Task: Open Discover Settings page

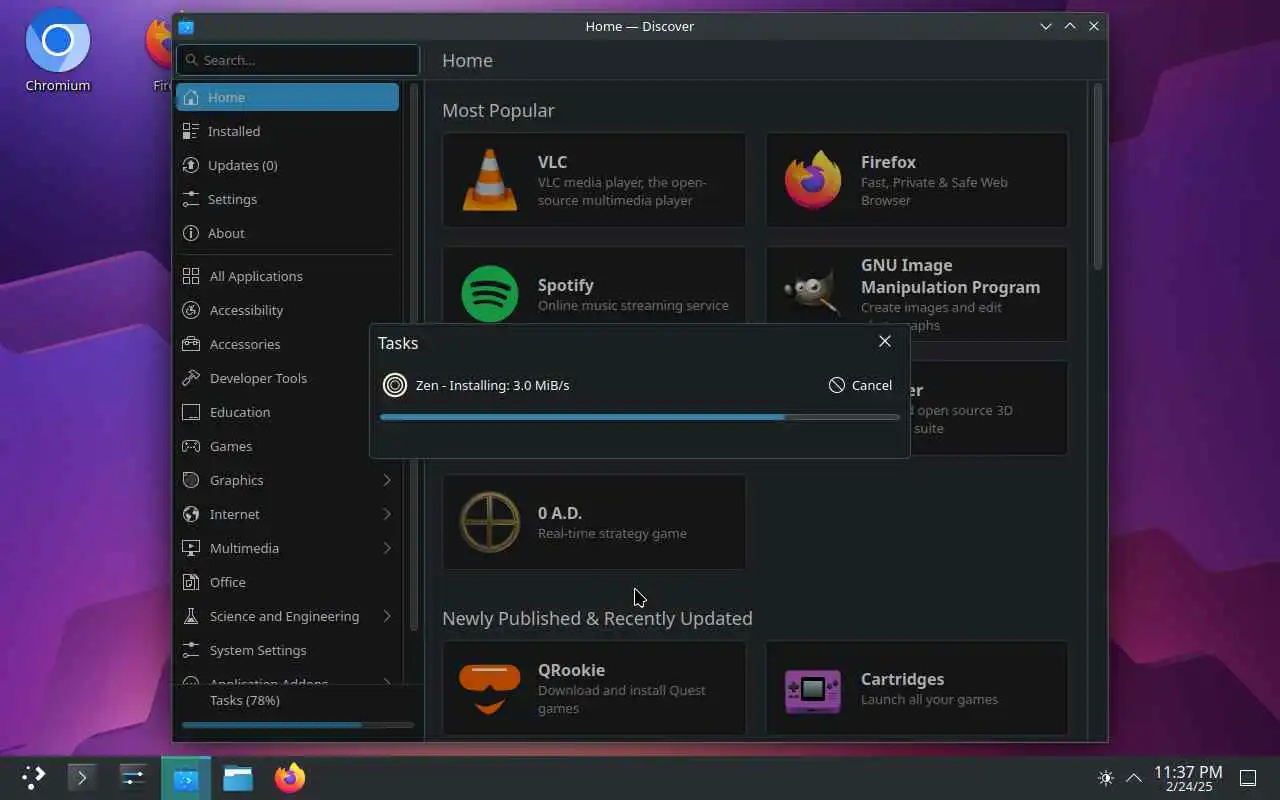Action: [287, 199]
